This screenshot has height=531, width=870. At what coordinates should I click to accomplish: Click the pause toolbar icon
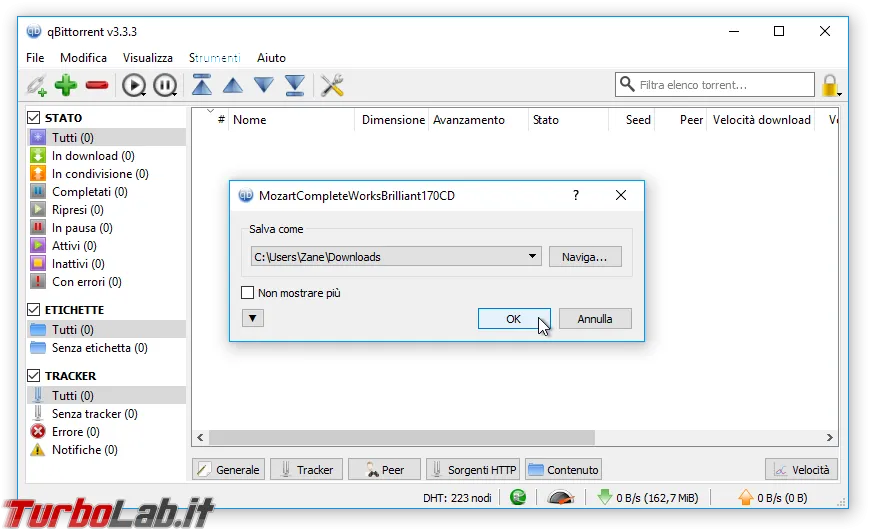tap(165, 85)
